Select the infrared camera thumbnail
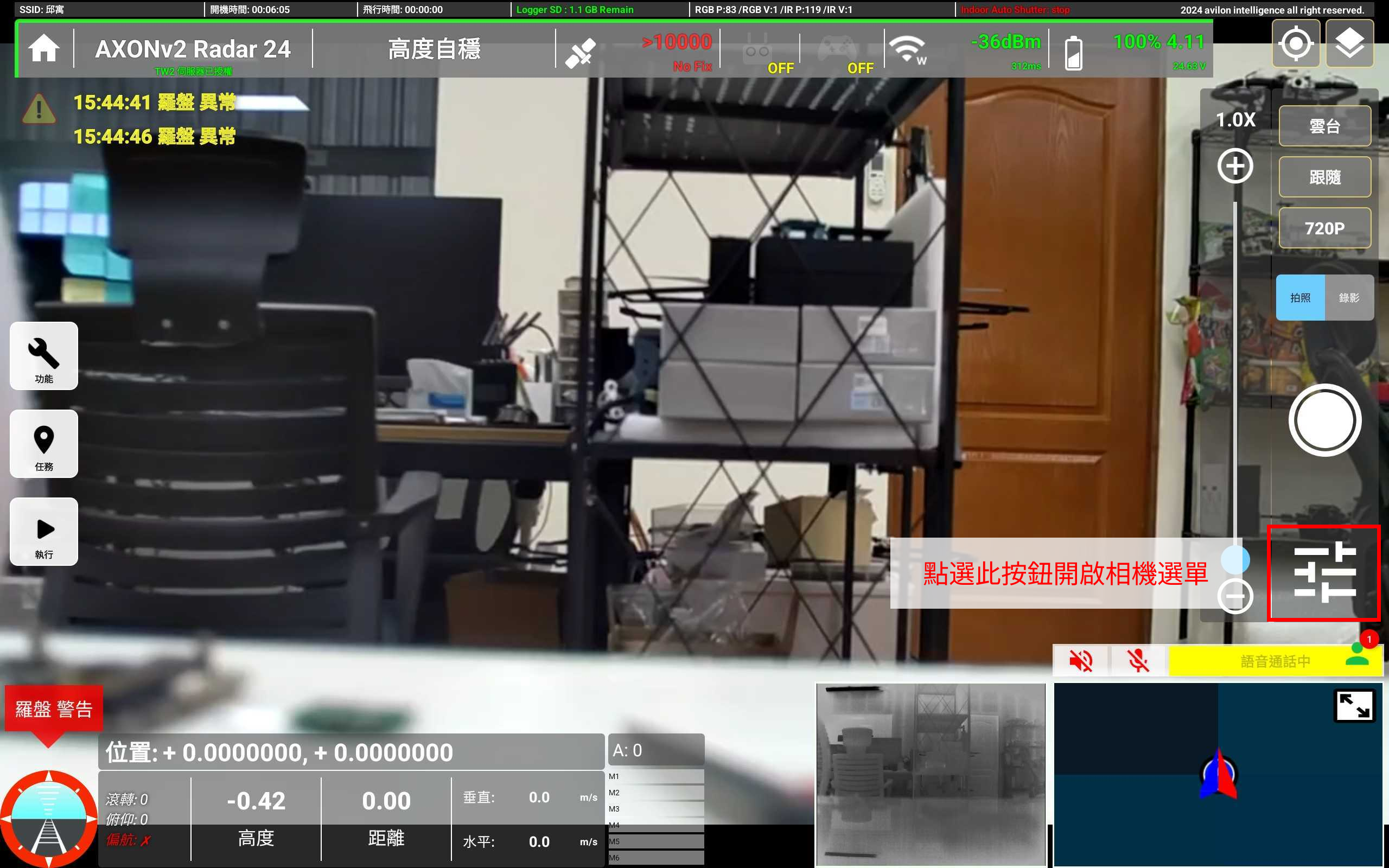 coord(931,774)
